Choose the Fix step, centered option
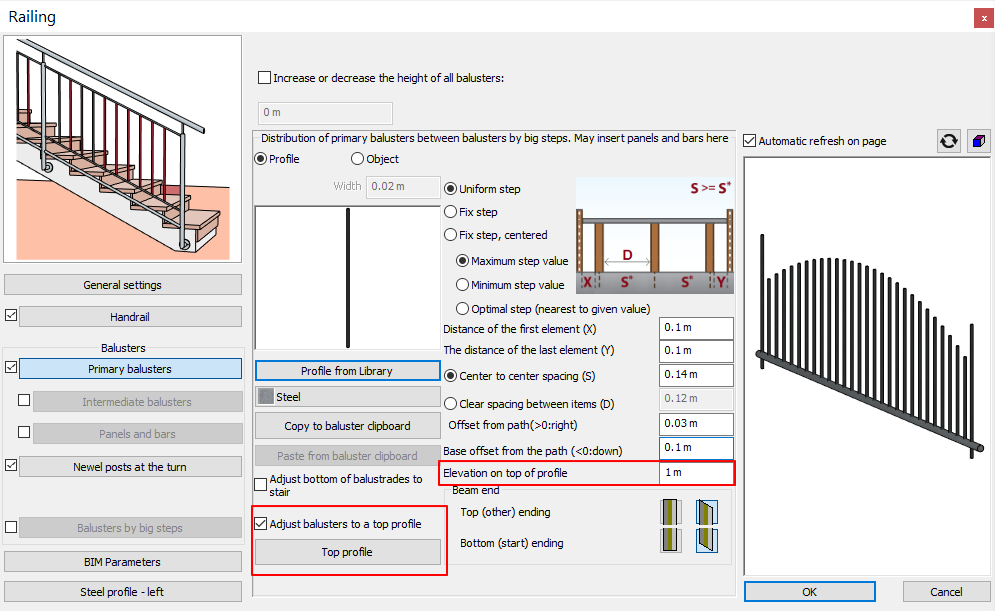This screenshot has width=995, height=611. [x=450, y=235]
